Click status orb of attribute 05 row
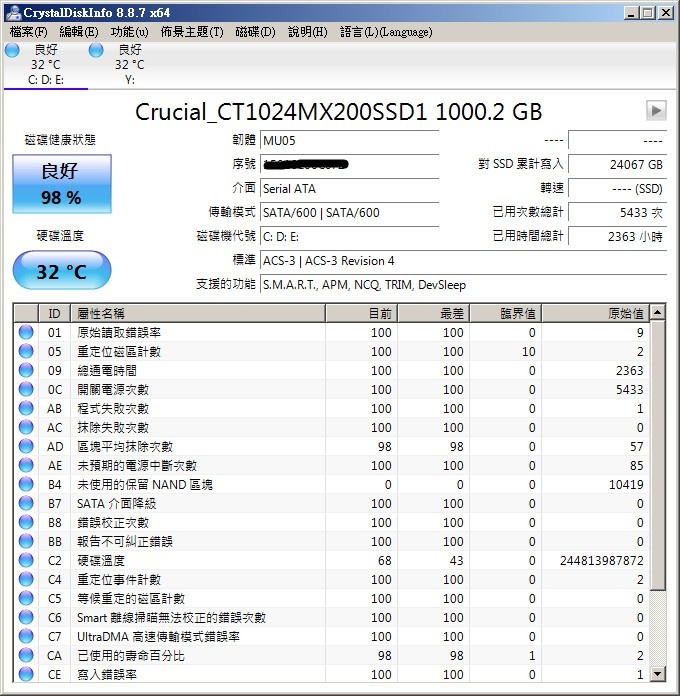The width and height of the screenshot is (680, 696). 26,351
